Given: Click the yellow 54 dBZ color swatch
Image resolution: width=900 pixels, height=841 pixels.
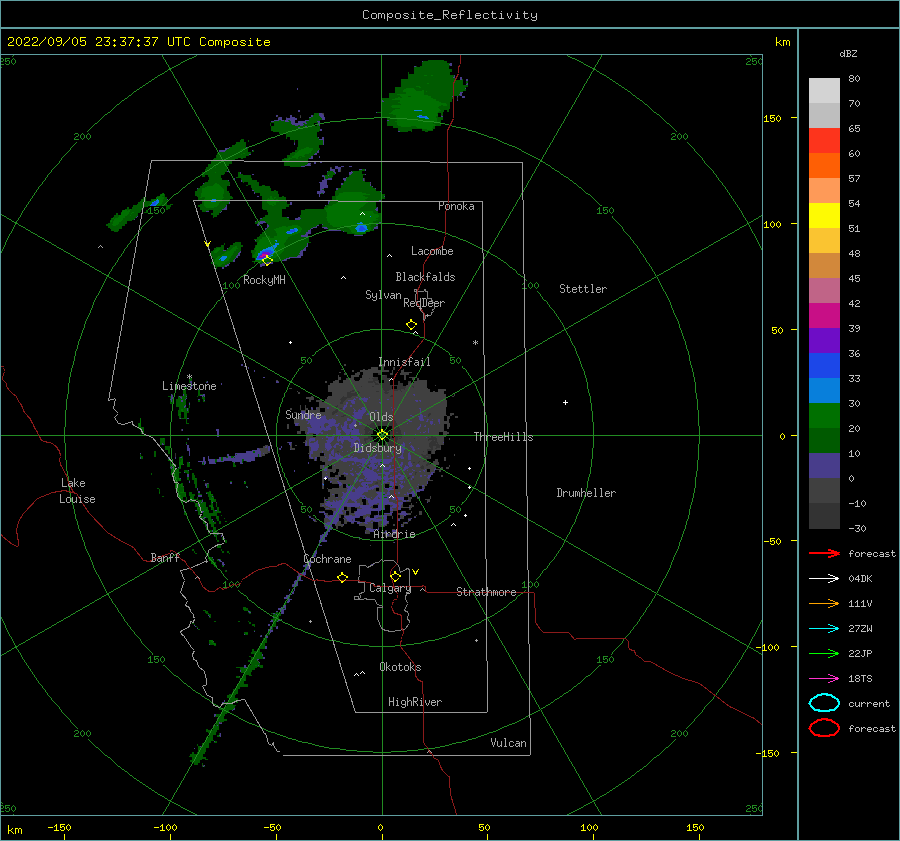Looking at the screenshot, I should [x=824, y=215].
